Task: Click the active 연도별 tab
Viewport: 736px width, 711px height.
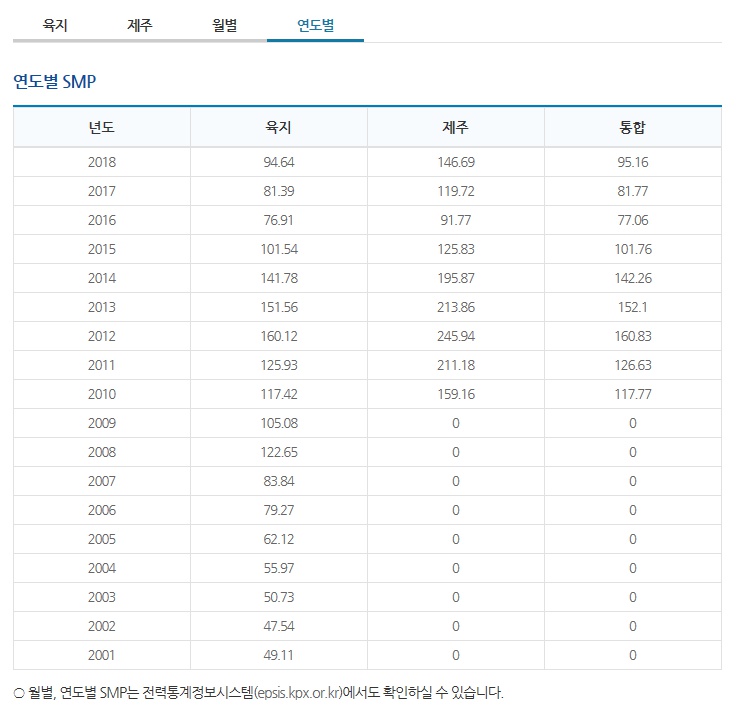Action: (315, 25)
